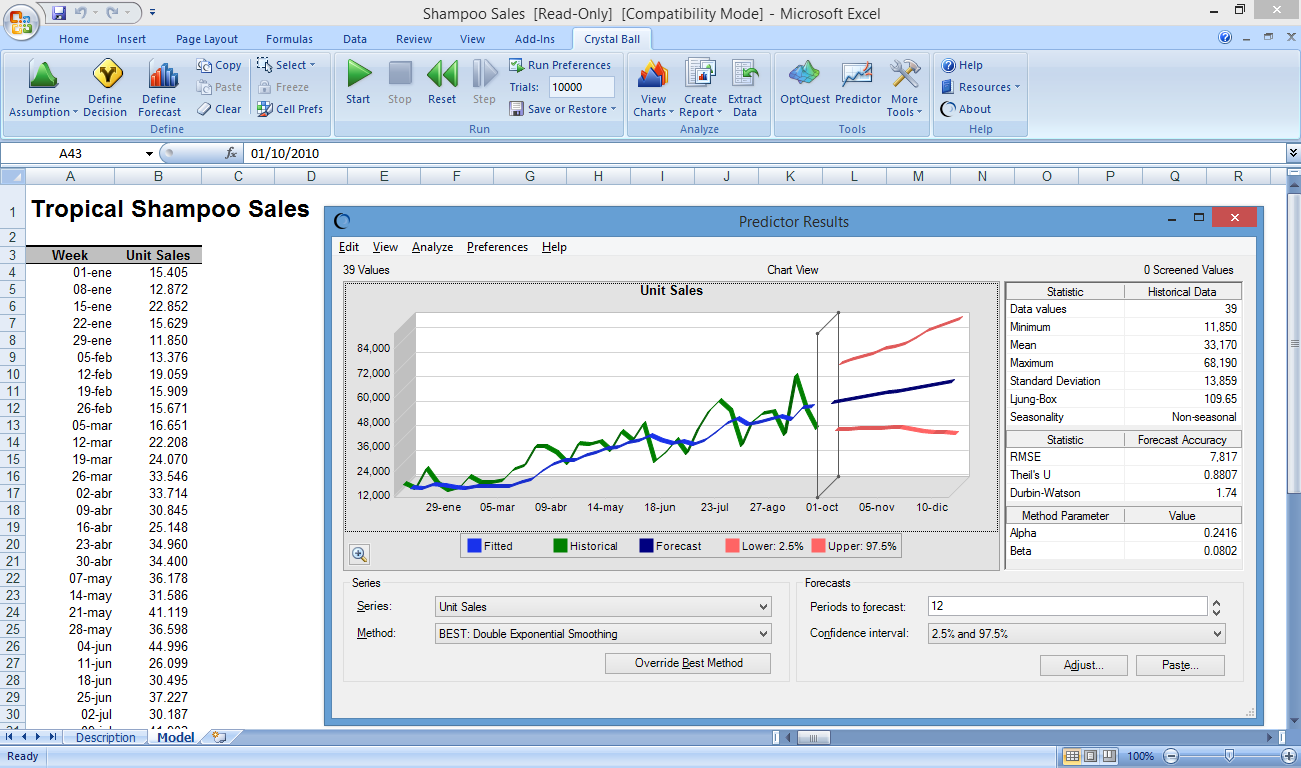Clear Crystal Ball data
The image size is (1301, 768).
(x=219, y=109)
